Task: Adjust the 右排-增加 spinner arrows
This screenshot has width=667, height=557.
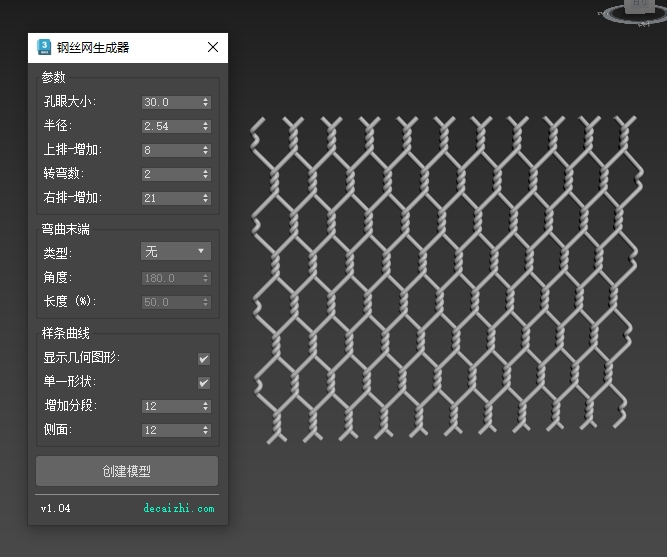Action: pos(205,198)
